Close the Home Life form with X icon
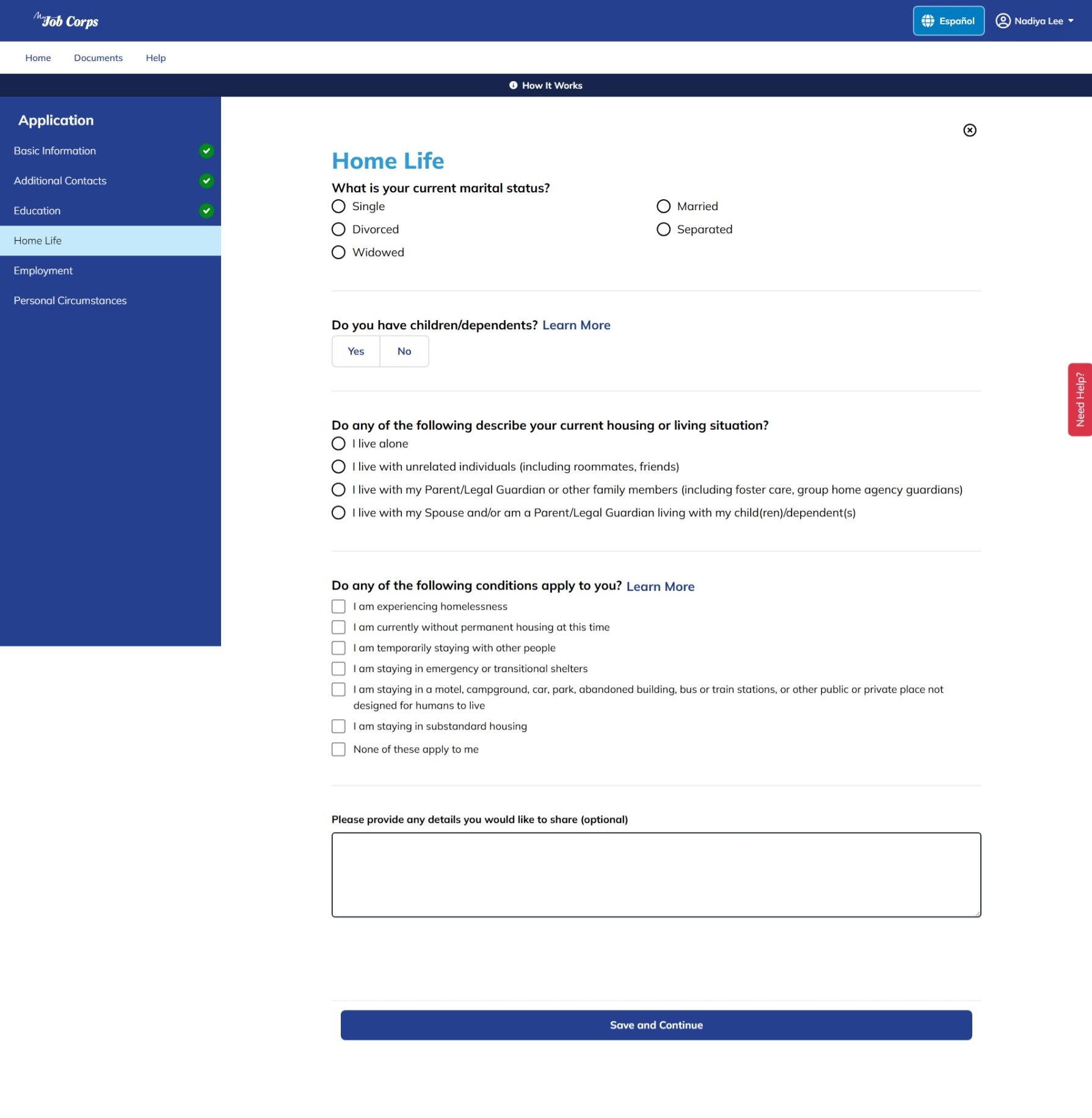1092x1118 pixels. point(970,130)
